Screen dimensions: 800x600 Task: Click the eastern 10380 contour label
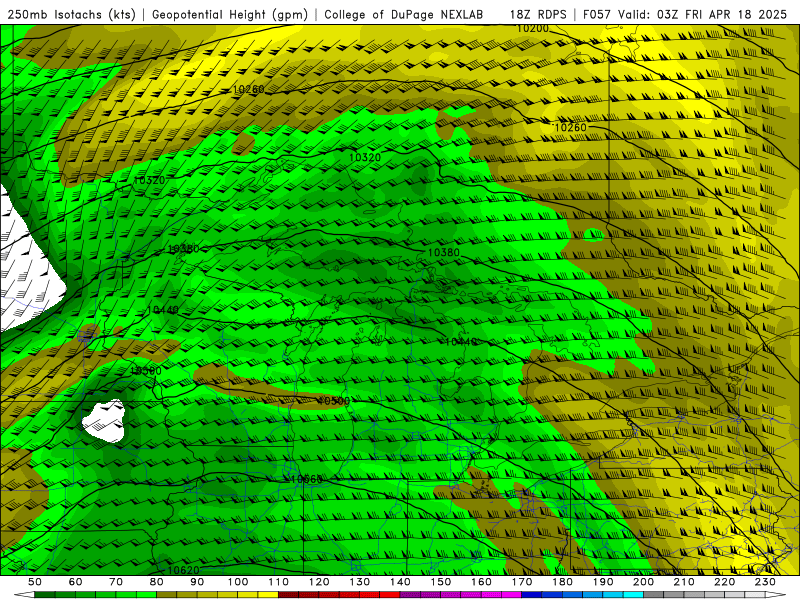coord(443,253)
